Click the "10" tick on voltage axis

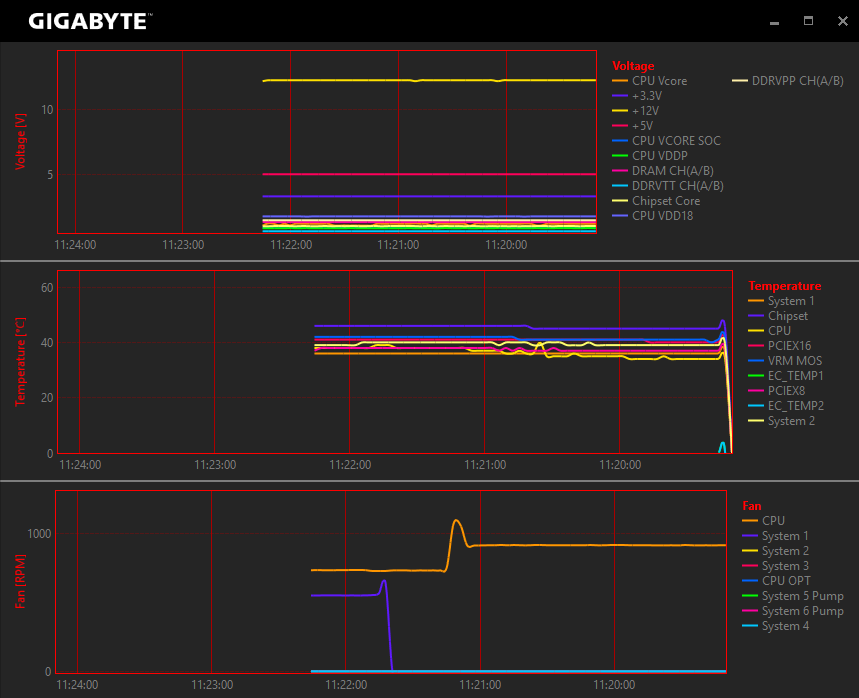tap(48, 110)
